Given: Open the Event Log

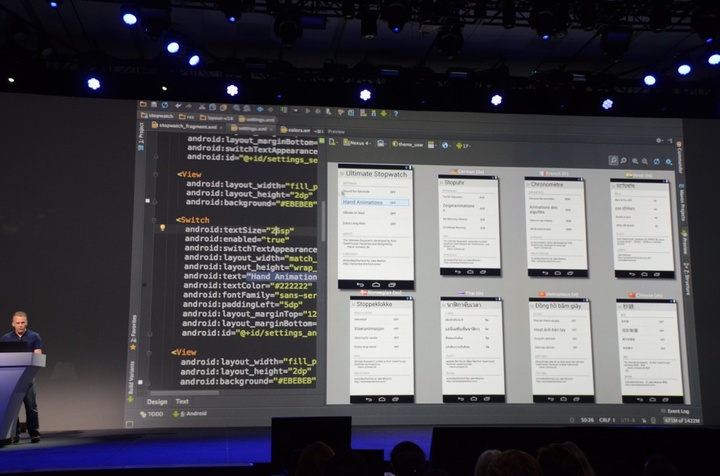Looking at the screenshot, I should 675,411.
